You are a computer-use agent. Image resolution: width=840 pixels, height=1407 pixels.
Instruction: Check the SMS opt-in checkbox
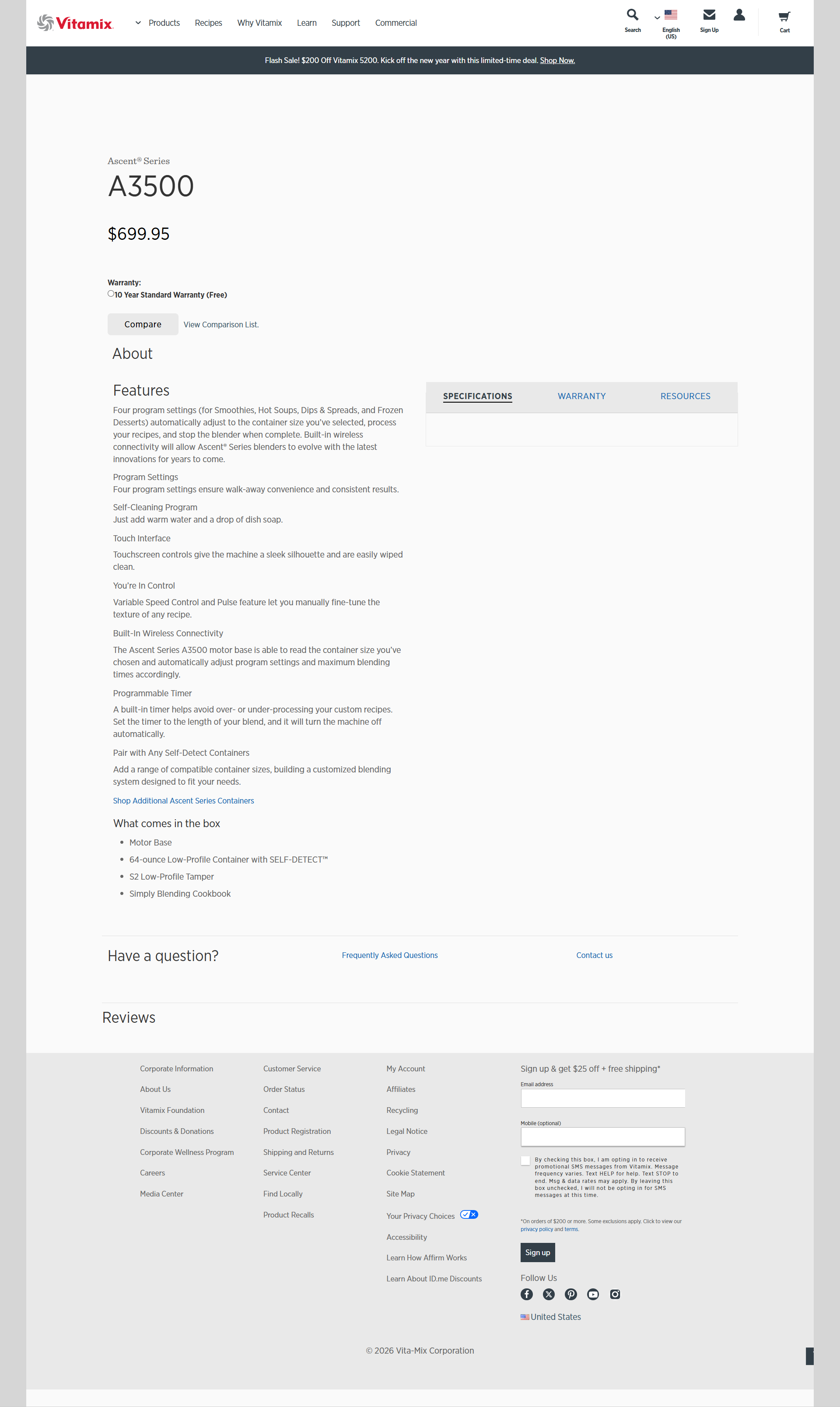tap(525, 1160)
